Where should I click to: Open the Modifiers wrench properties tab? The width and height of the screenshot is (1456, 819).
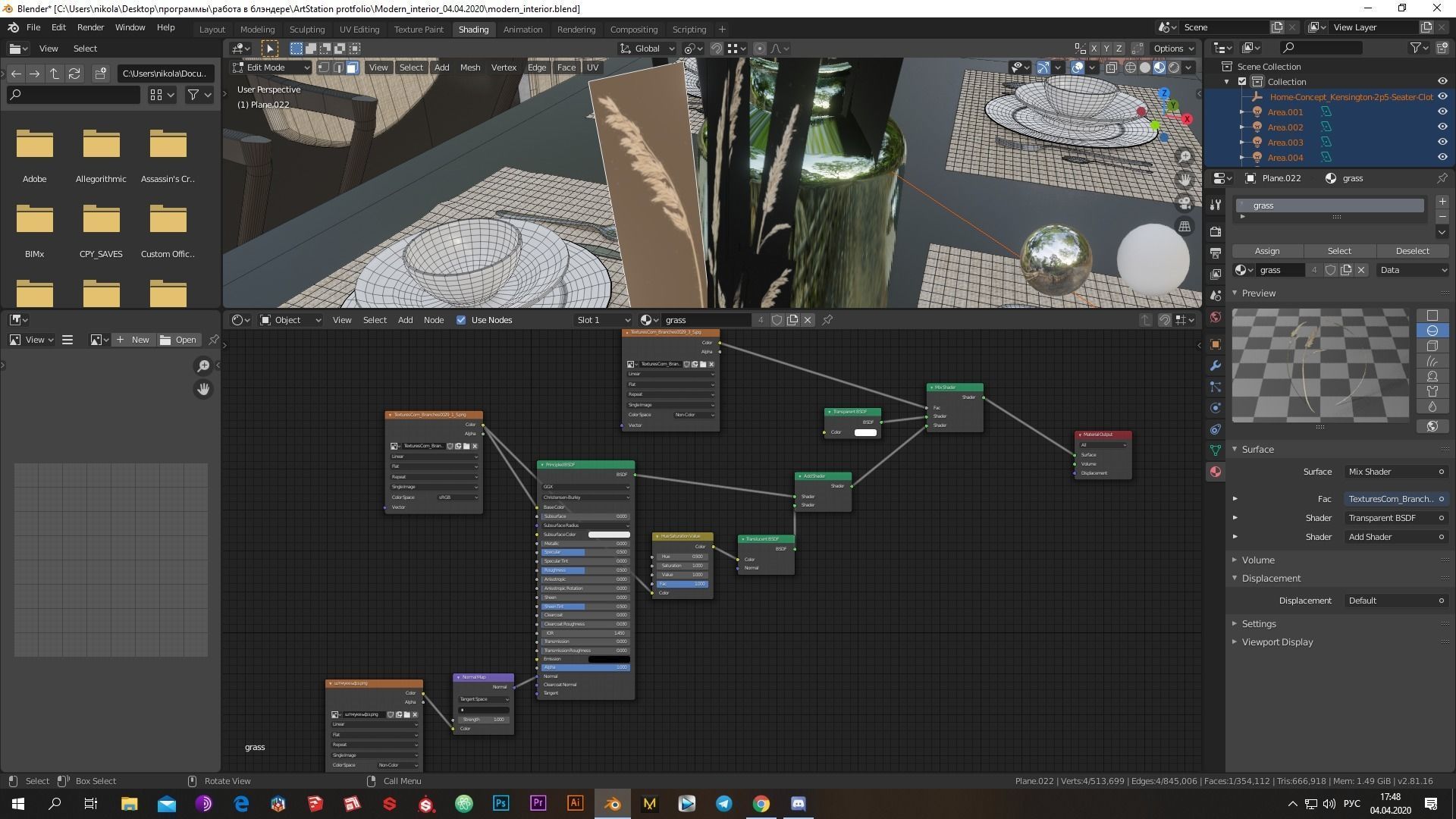pyautogui.click(x=1216, y=366)
